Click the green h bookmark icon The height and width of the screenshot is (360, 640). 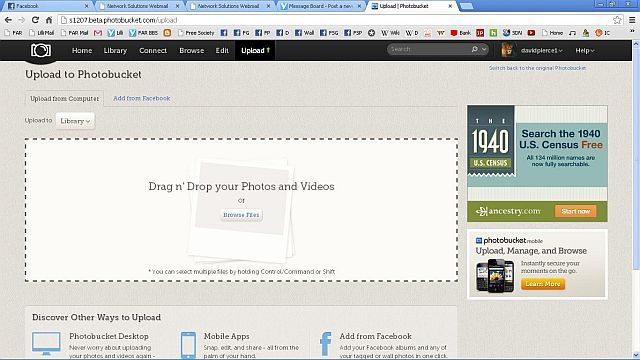493,33
